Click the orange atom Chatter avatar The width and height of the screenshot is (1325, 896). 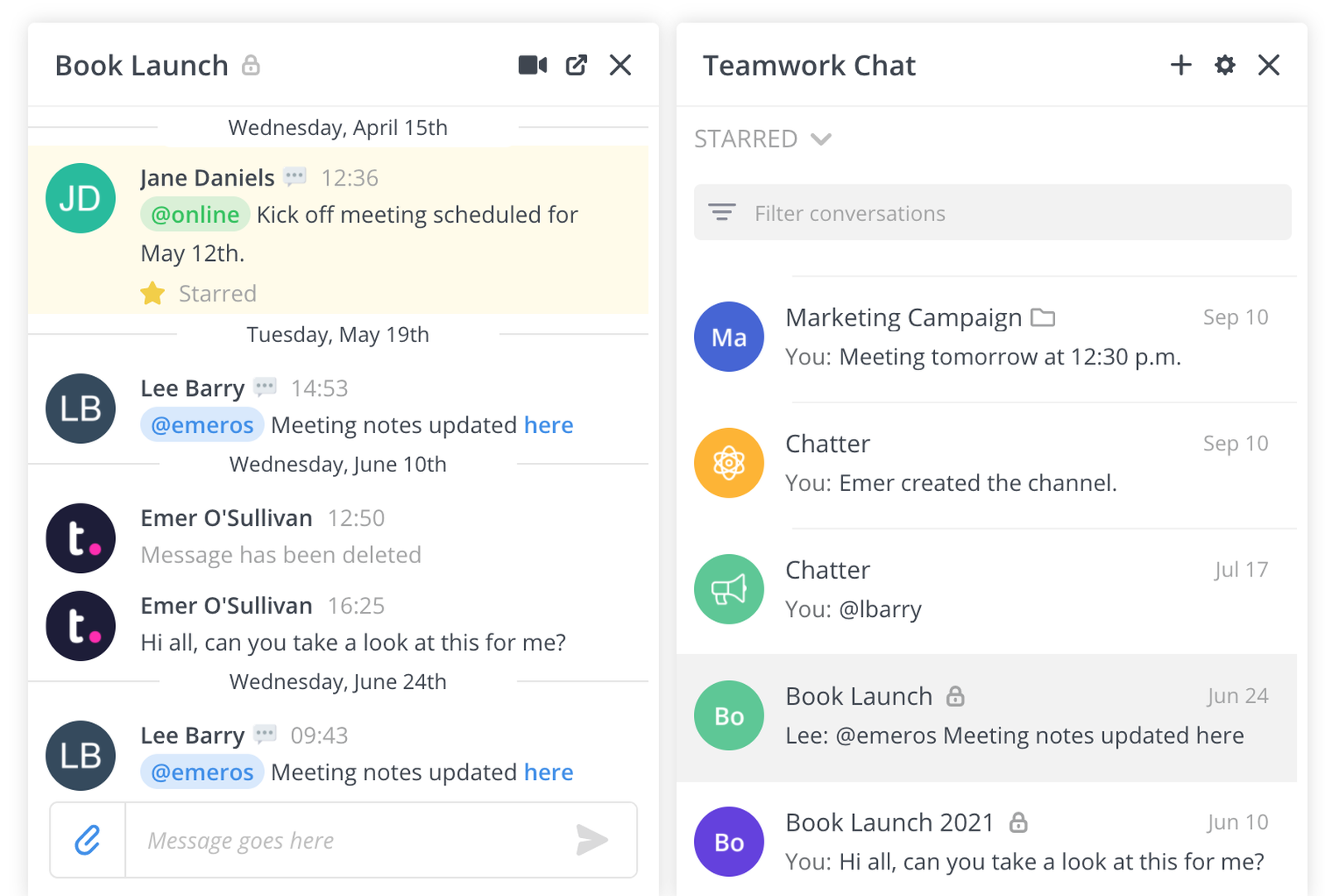tap(728, 462)
